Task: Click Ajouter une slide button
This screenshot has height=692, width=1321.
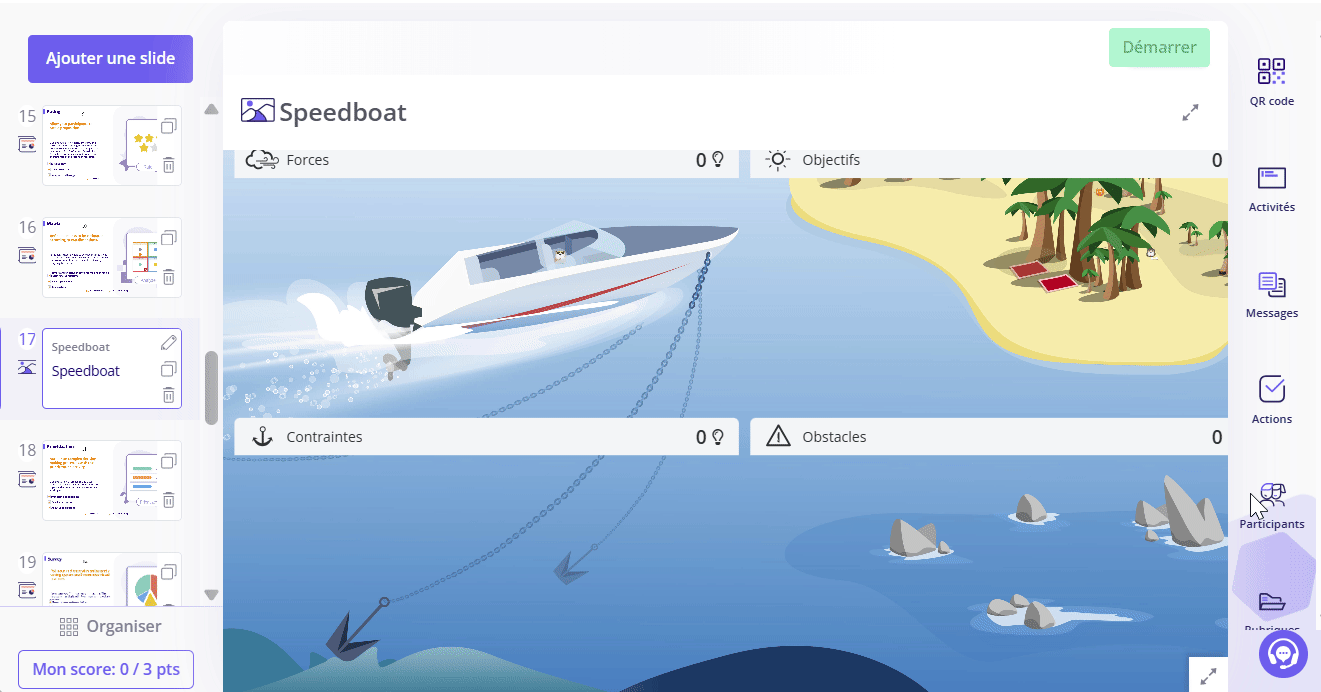Action: pos(110,59)
